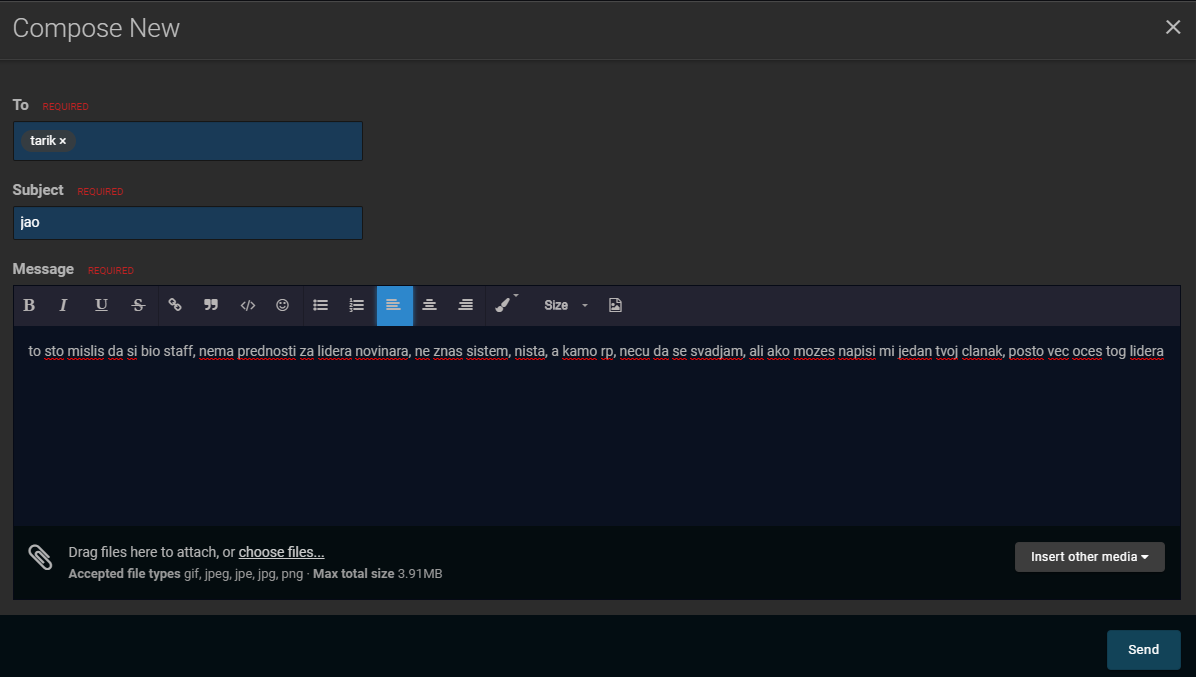The height and width of the screenshot is (677, 1196).
Task: Insert an image with the image icon
Action: (x=616, y=306)
